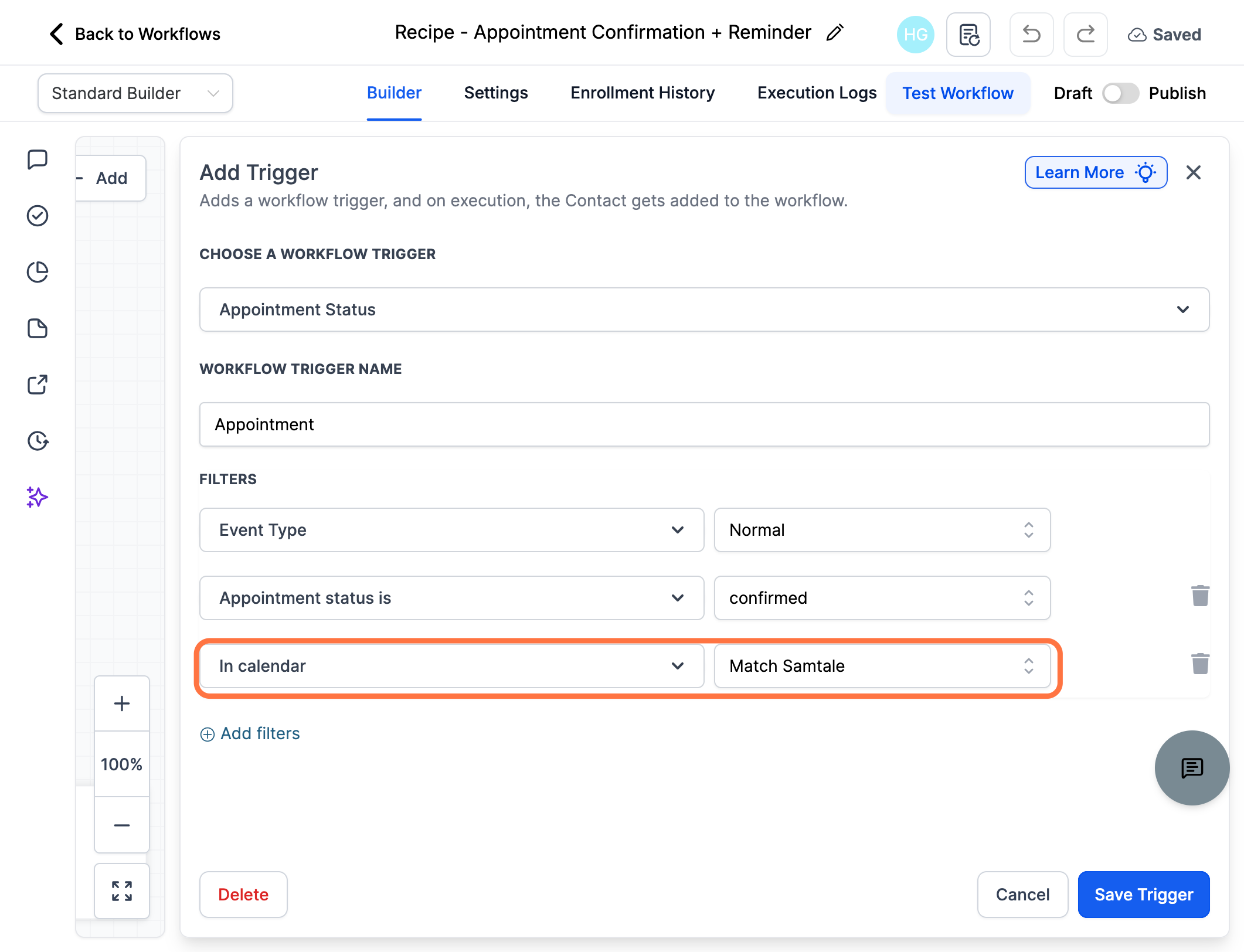
Task: Click the HG user avatar
Action: (915, 35)
